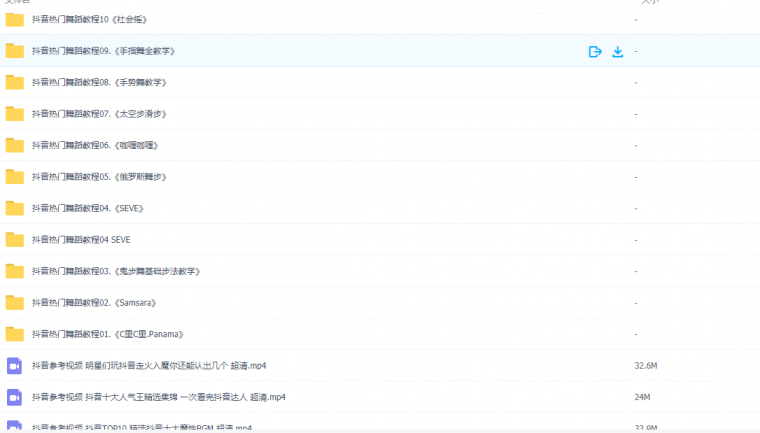Select folder name 抖音热门舞蹈教程09.《手指舞全教学》

(x=103, y=51)
